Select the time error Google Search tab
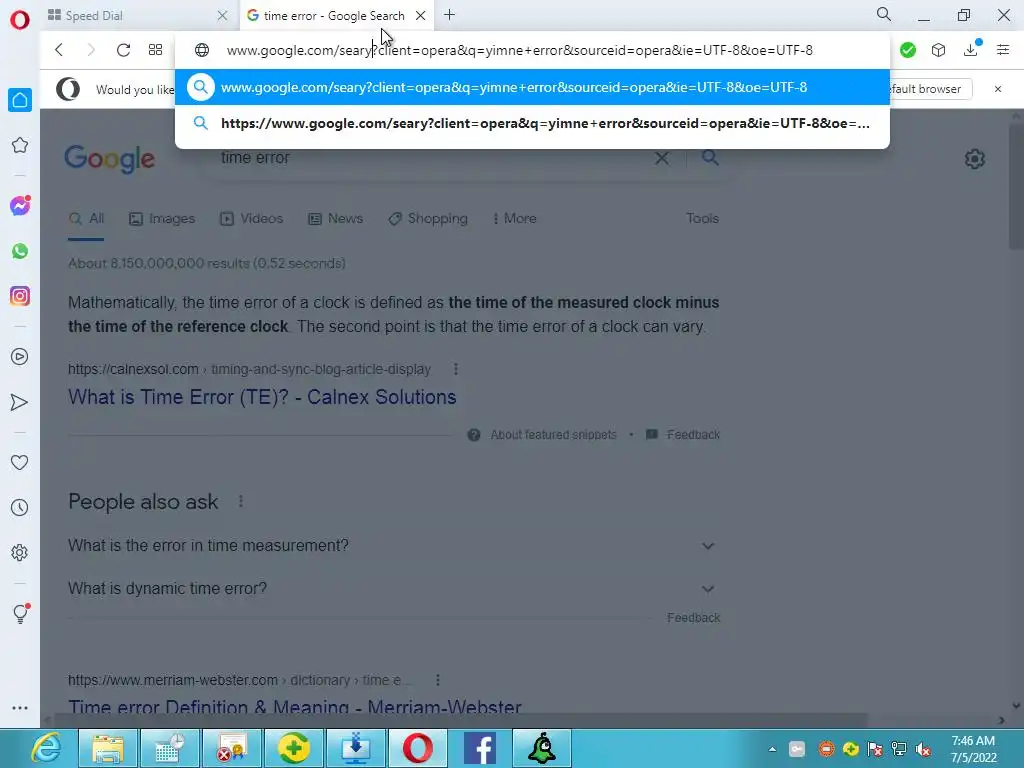Screen dimensions: 1024x768 click(x=333, y=16)
